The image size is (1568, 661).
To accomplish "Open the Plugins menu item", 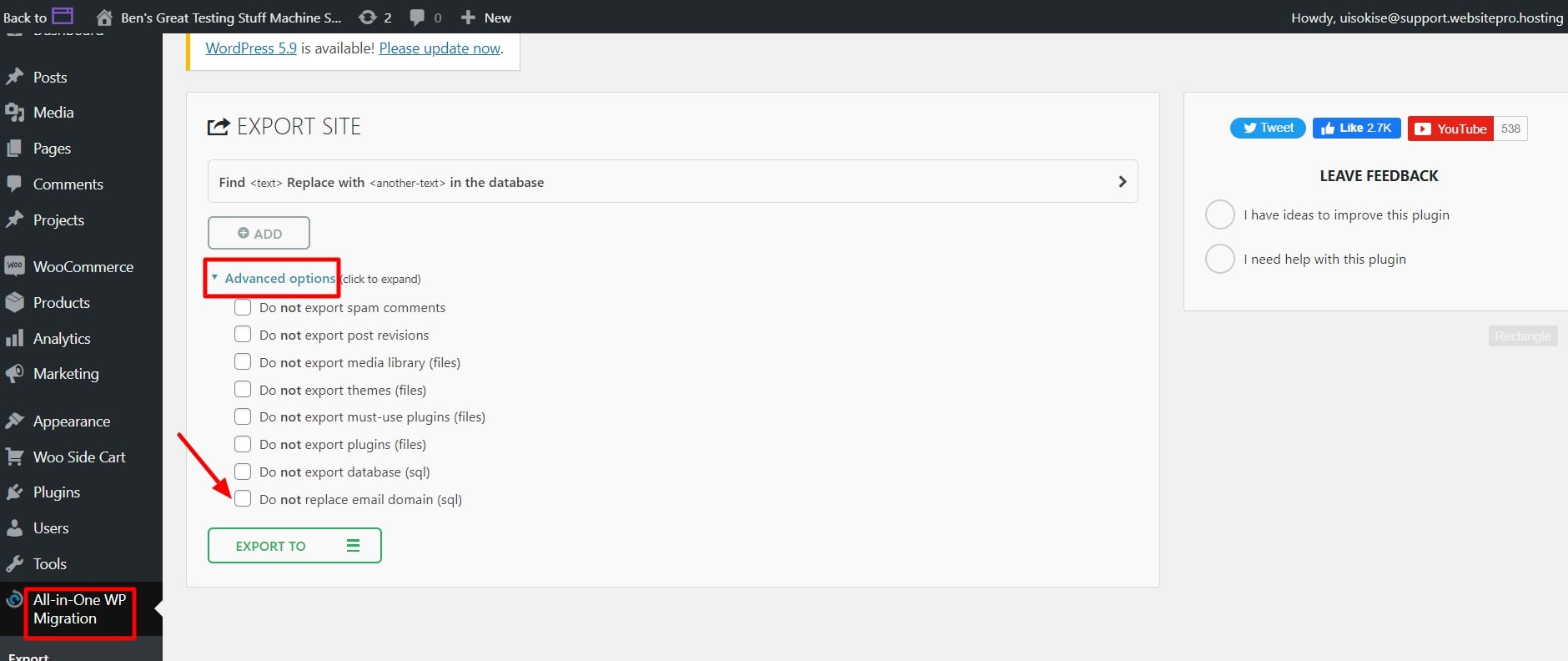I will (57, 492).
